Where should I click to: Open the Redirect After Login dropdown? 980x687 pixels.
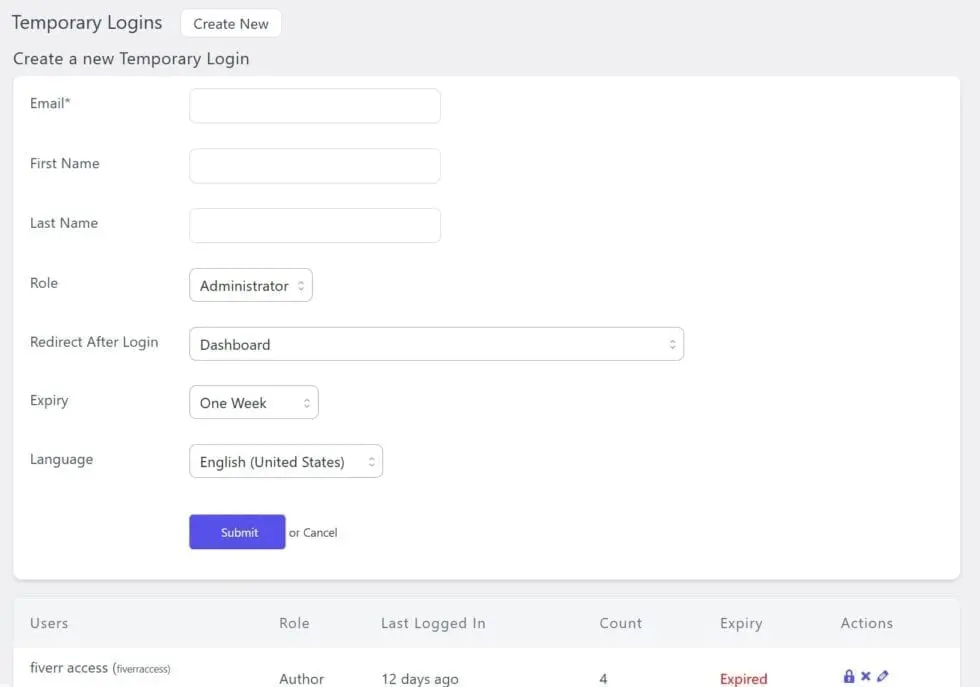coord(436,343)
